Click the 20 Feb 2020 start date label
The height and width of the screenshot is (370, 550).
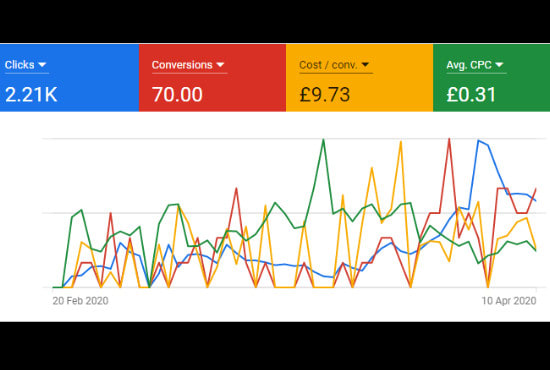tap(80, 301)
